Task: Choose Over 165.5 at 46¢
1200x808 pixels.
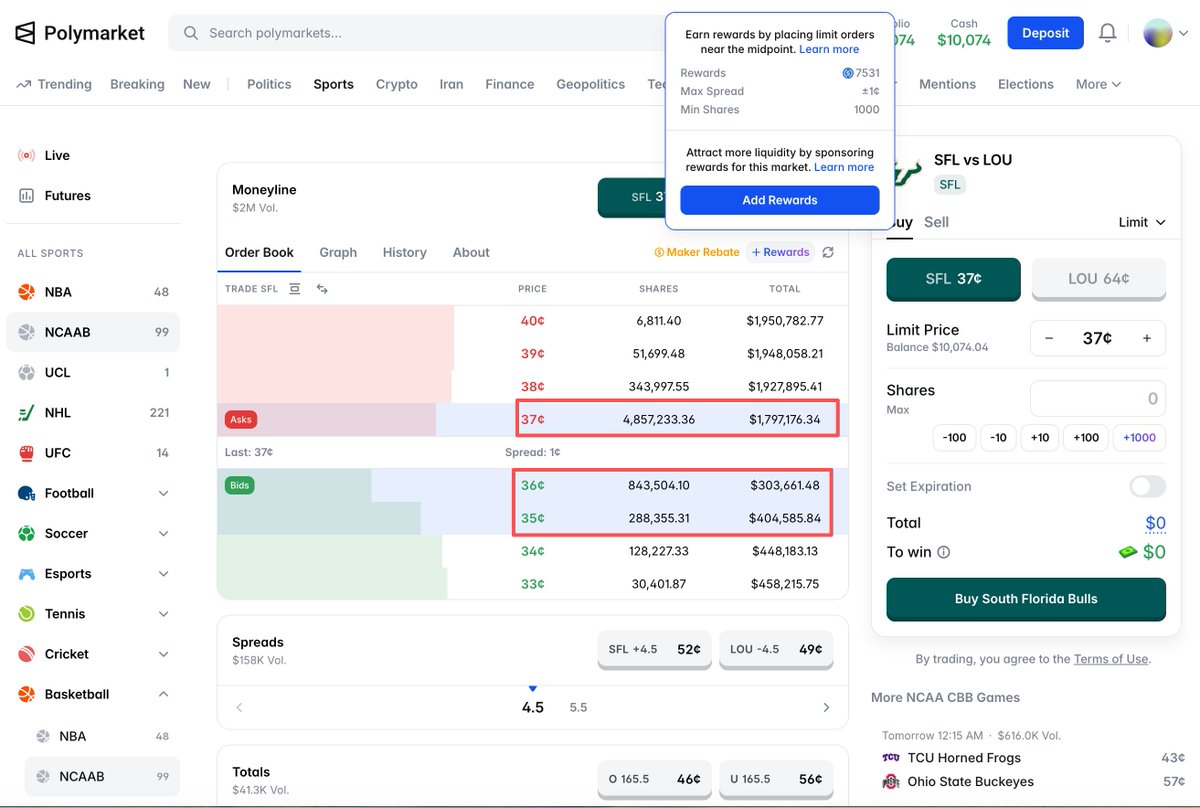Action: pyautogui.click(x=655, y=779)
